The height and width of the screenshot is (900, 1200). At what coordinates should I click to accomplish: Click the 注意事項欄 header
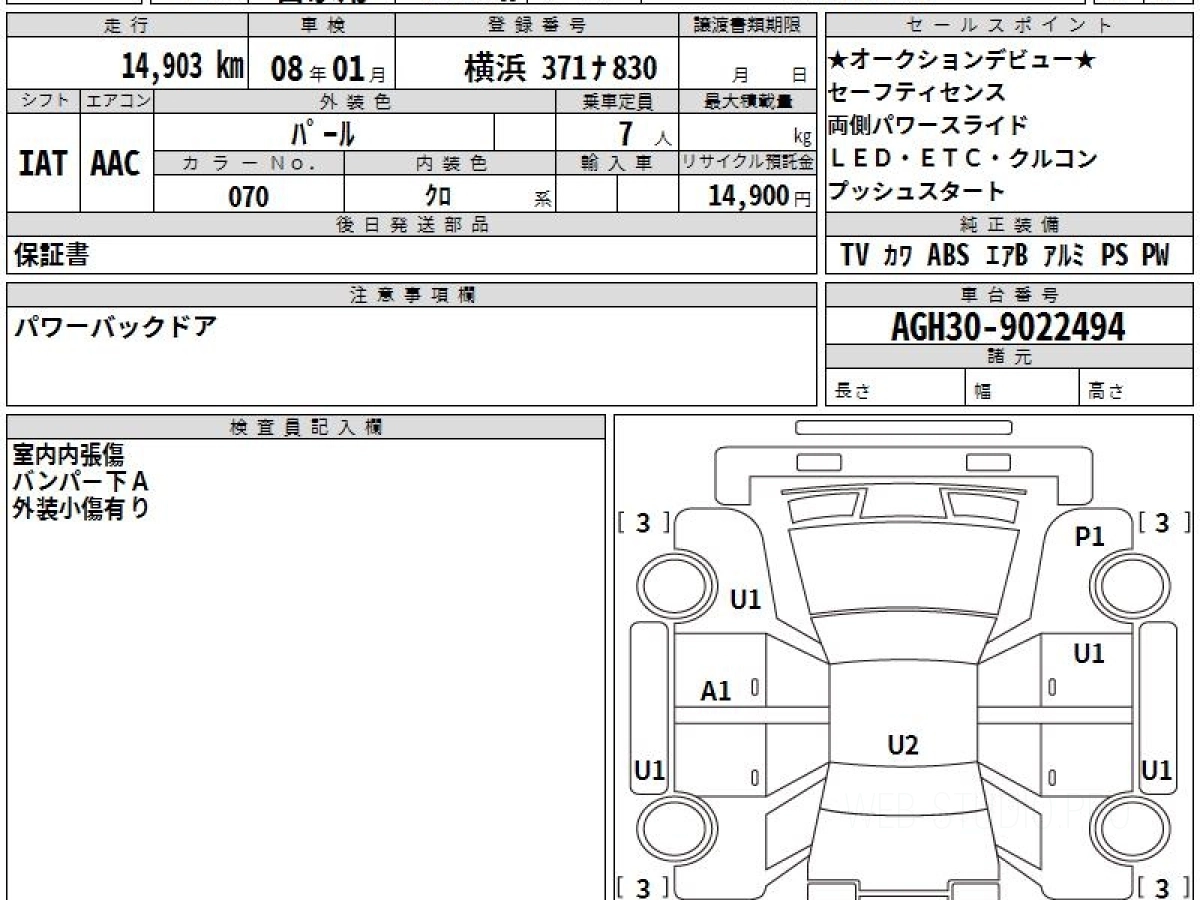pos(411,295)
